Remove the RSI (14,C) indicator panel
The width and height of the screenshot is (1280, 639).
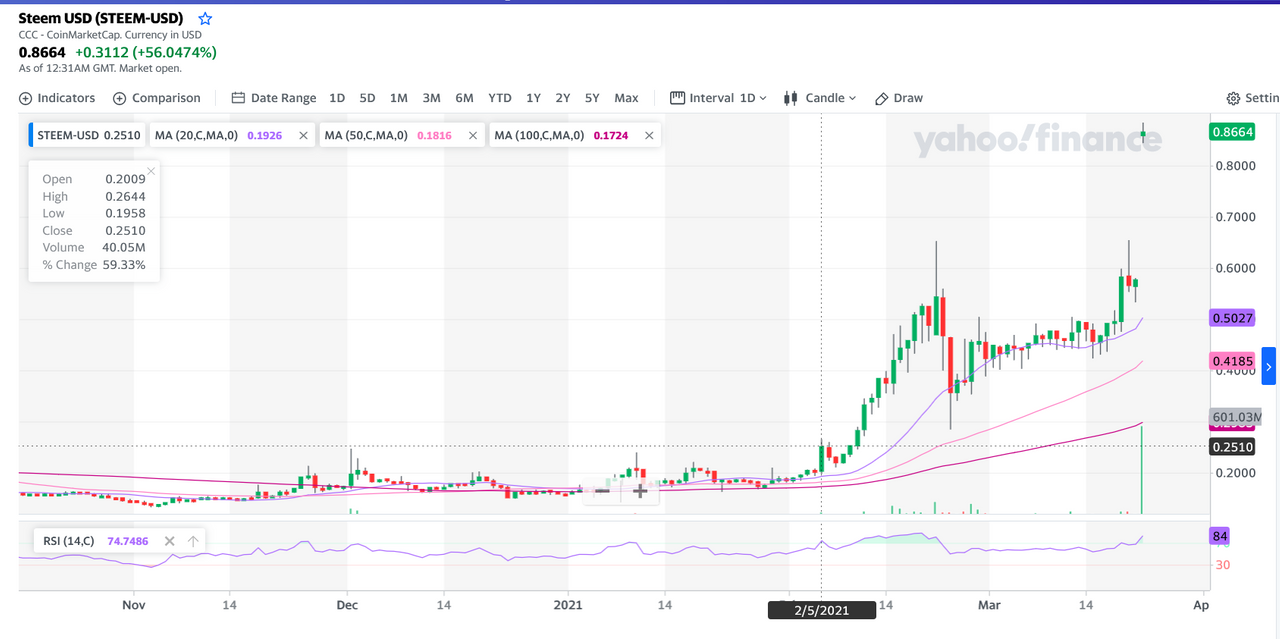170,541
